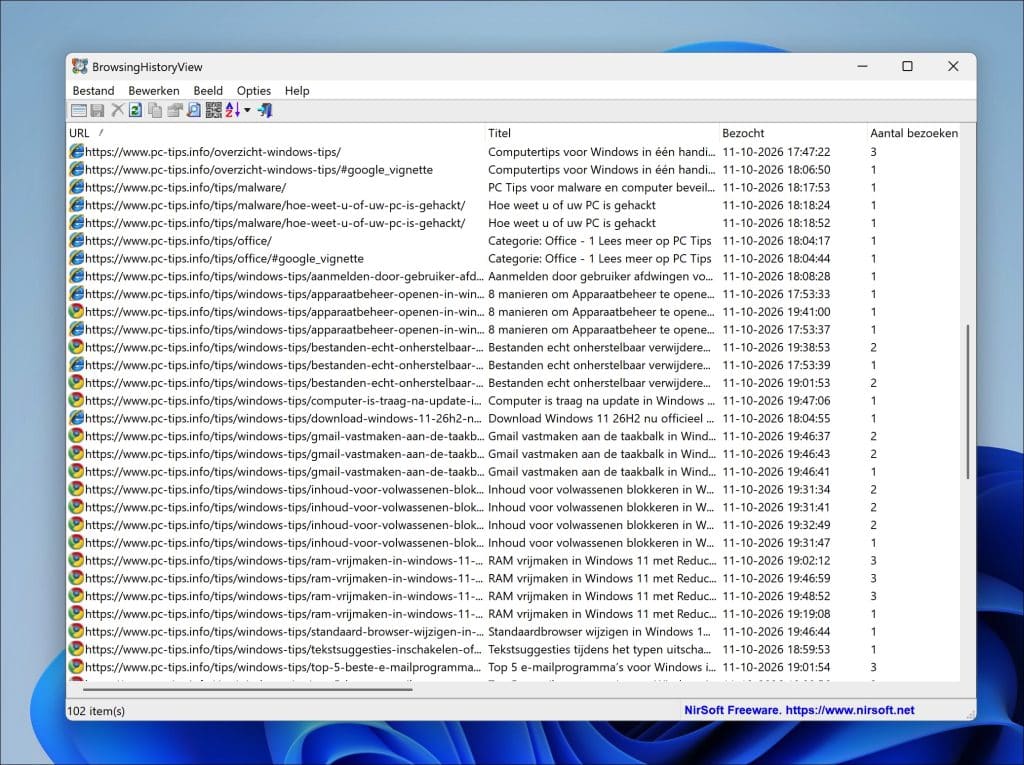Expand the sort dropdown arrow in toolbar
This screenshot has height=765, width=1024.
(248, 111)
